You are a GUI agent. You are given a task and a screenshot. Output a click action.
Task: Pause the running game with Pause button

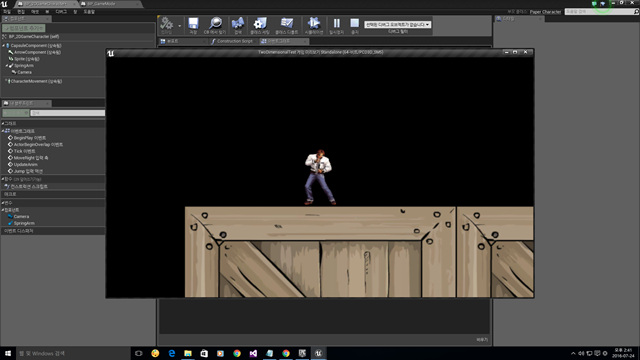click(336, 23)
